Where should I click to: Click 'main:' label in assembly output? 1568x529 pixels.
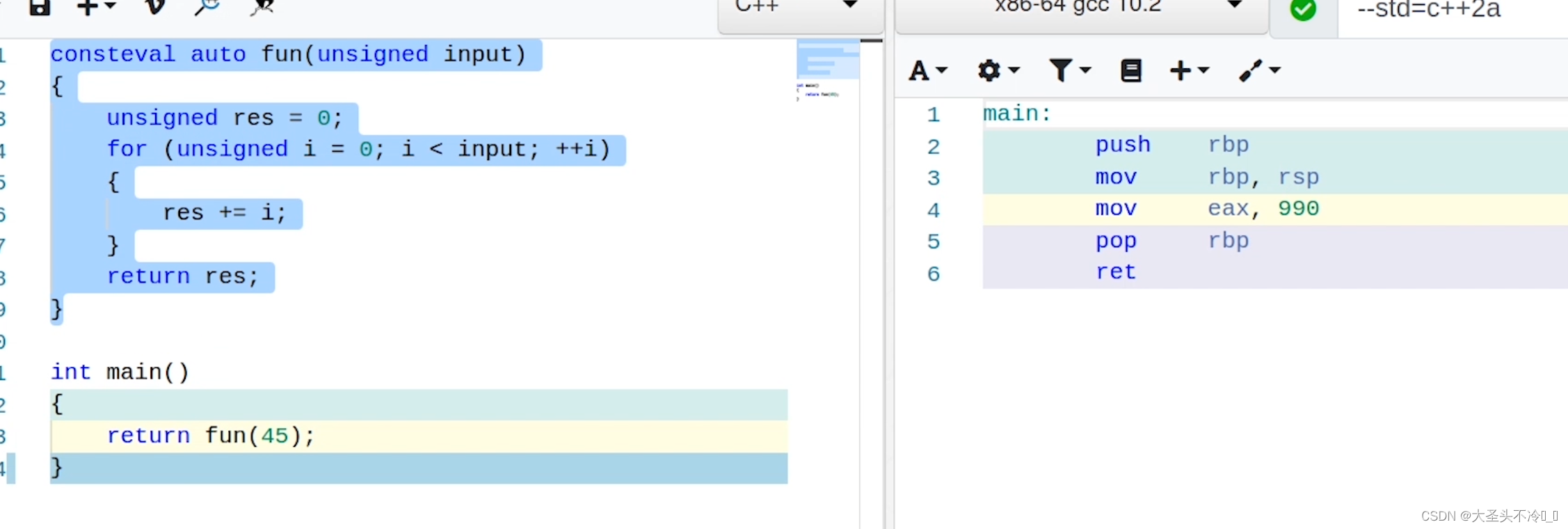[1016, 113]
